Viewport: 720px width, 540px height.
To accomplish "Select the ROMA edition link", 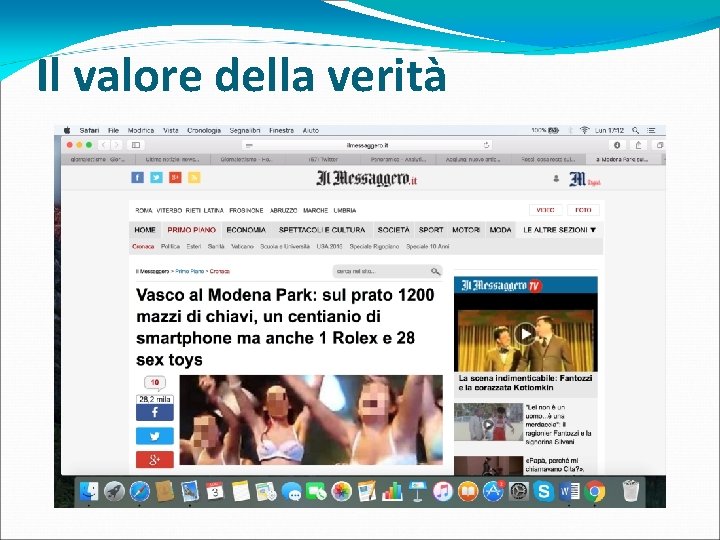I will pyautogui.click(x=144, y=210).
